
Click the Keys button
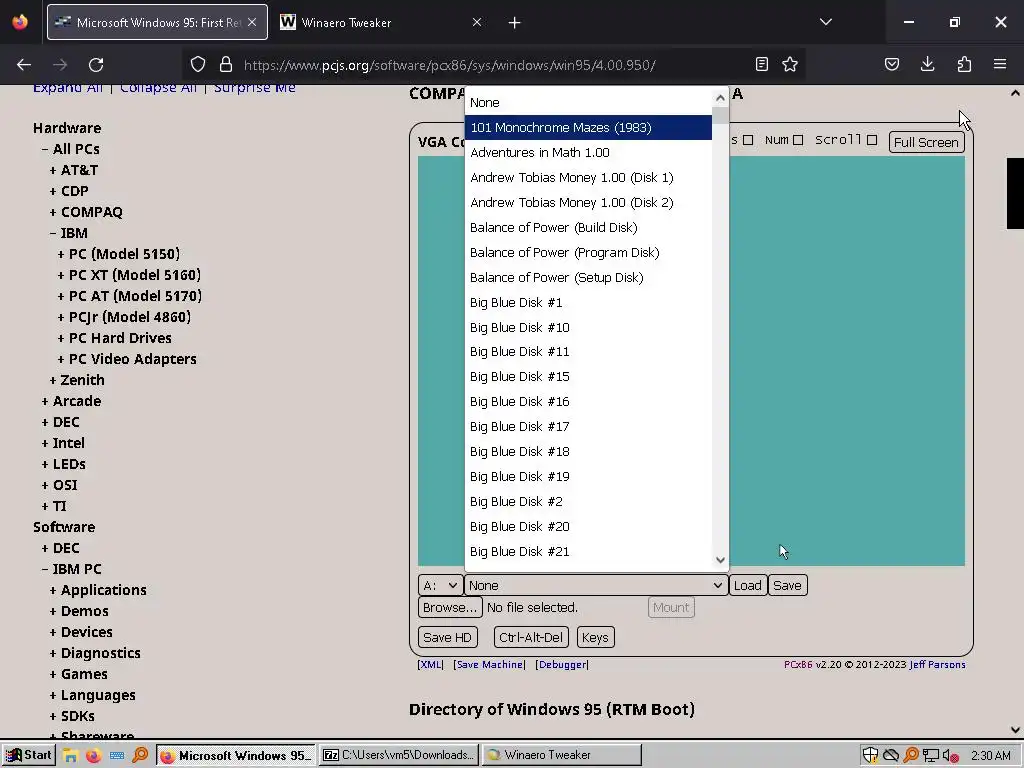596,637
